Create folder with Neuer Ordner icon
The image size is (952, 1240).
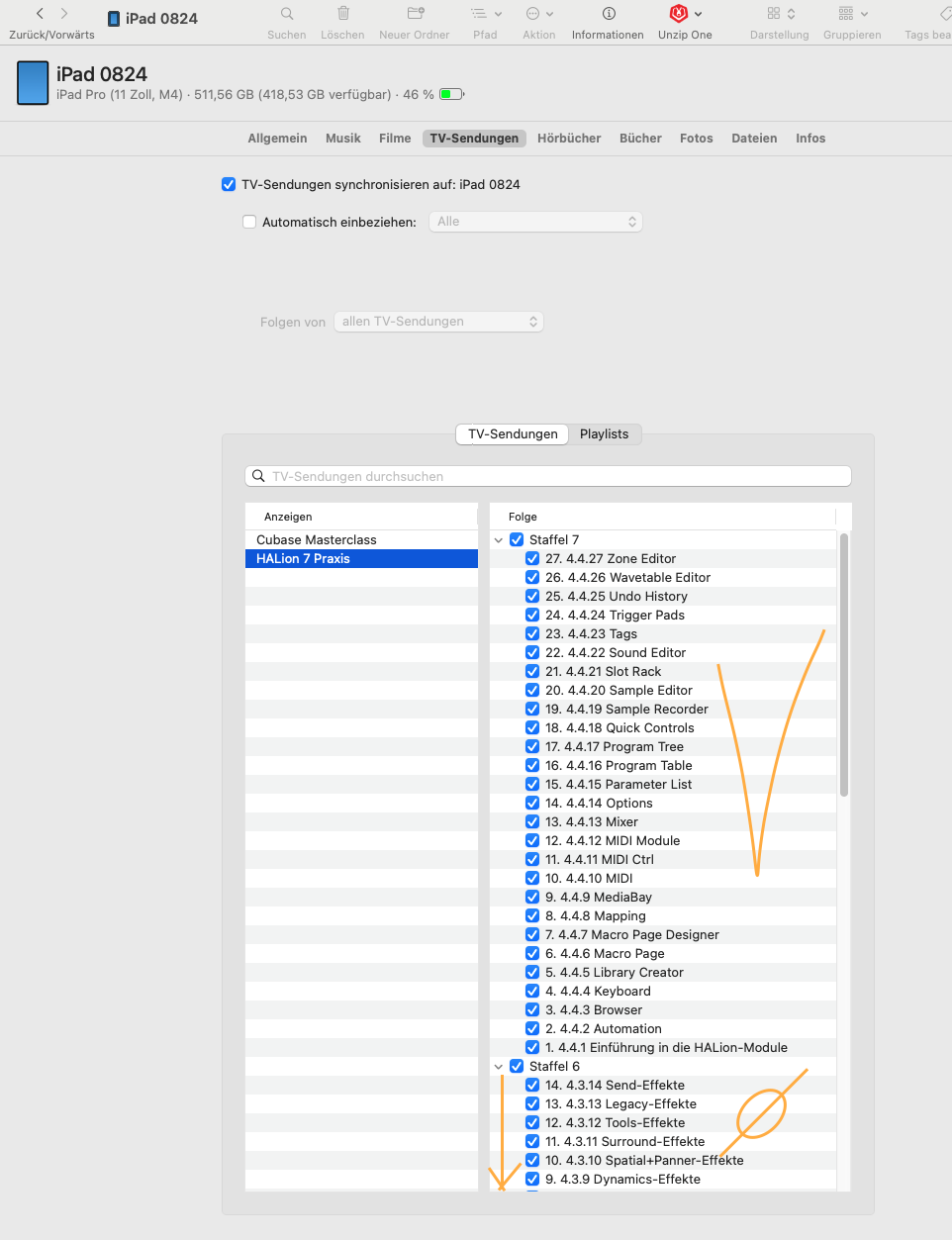click(416, 14)
